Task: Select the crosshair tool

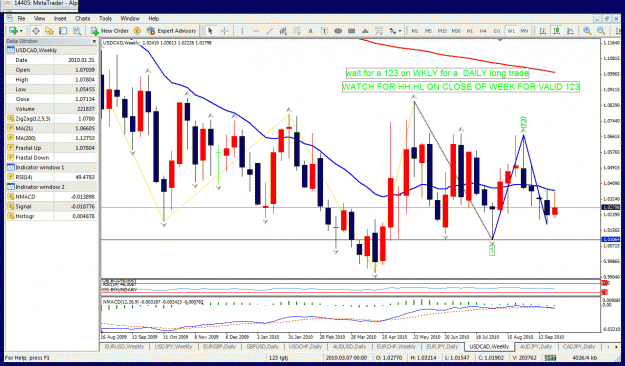Action: point(224,31)
